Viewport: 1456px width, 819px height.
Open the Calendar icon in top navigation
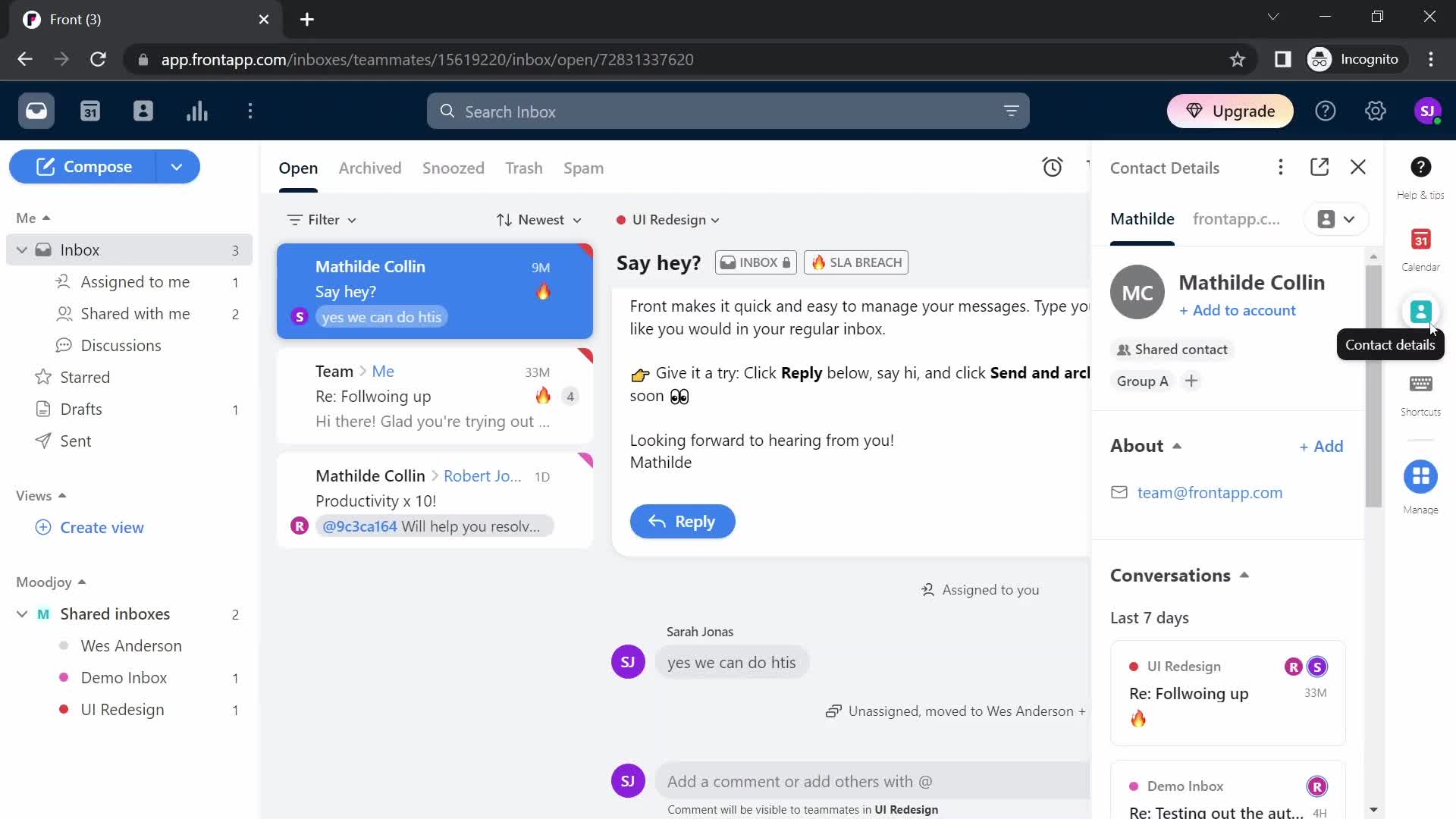tap(90, 111)
